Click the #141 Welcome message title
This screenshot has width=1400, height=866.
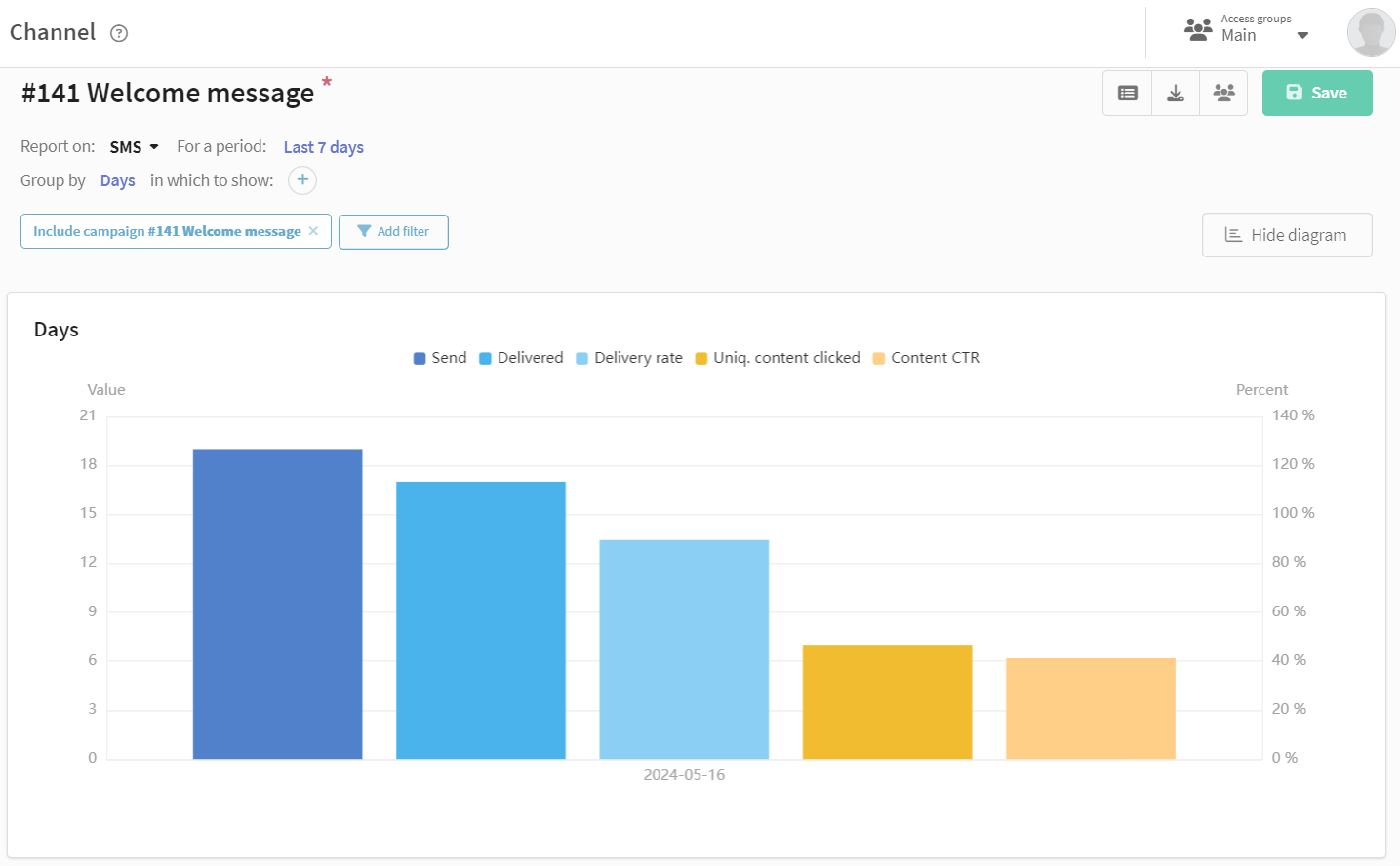[168, 93]
